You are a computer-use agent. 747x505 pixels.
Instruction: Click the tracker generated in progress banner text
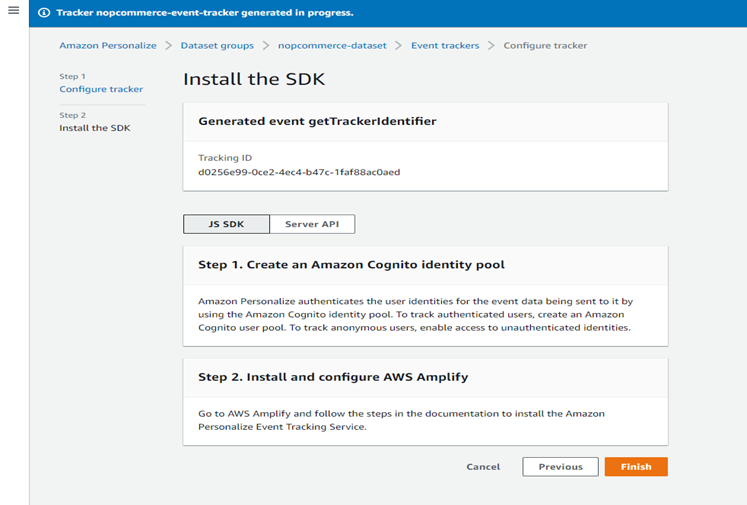(x=205, y=13)
